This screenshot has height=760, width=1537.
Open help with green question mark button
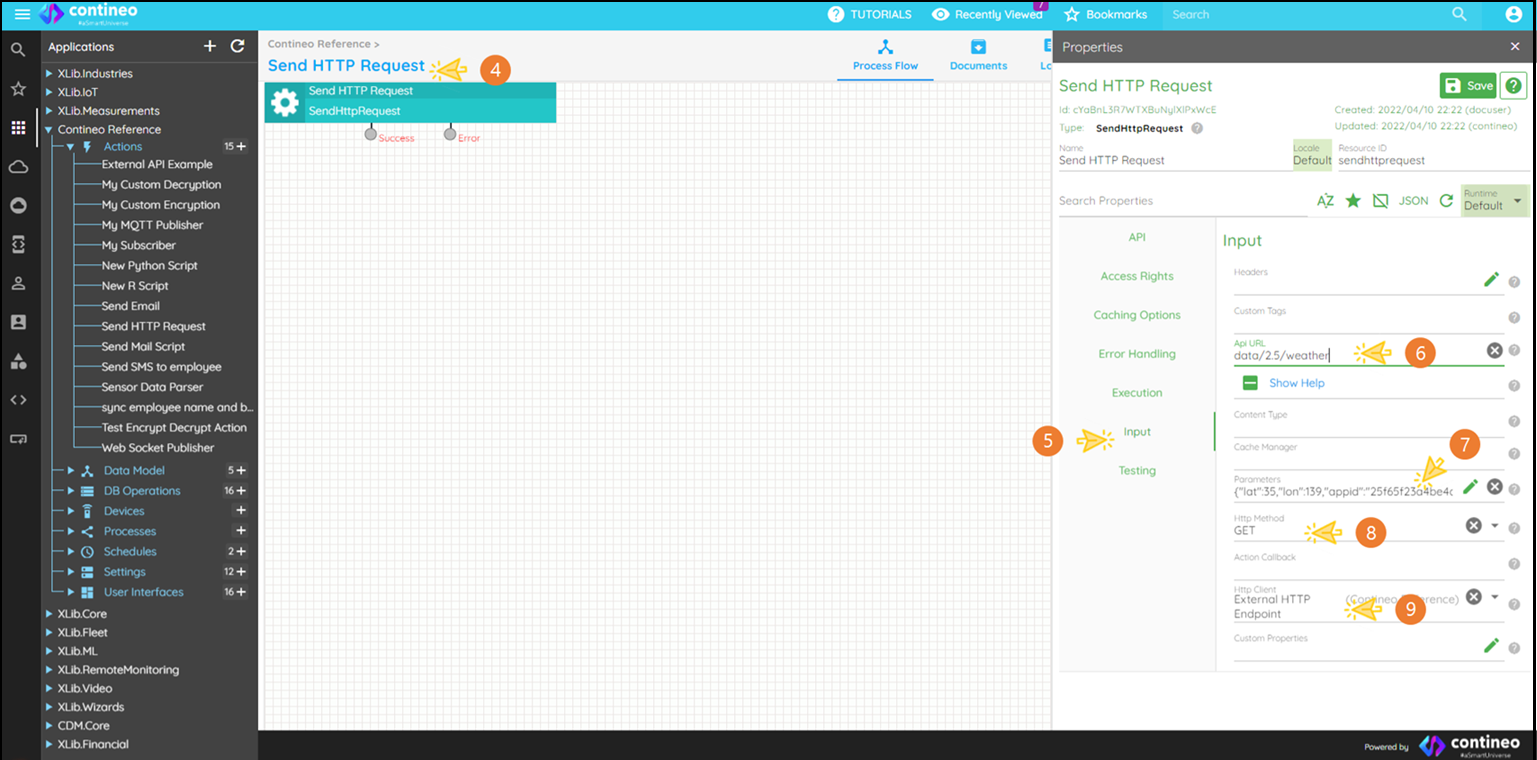(x=1514, y=86)
